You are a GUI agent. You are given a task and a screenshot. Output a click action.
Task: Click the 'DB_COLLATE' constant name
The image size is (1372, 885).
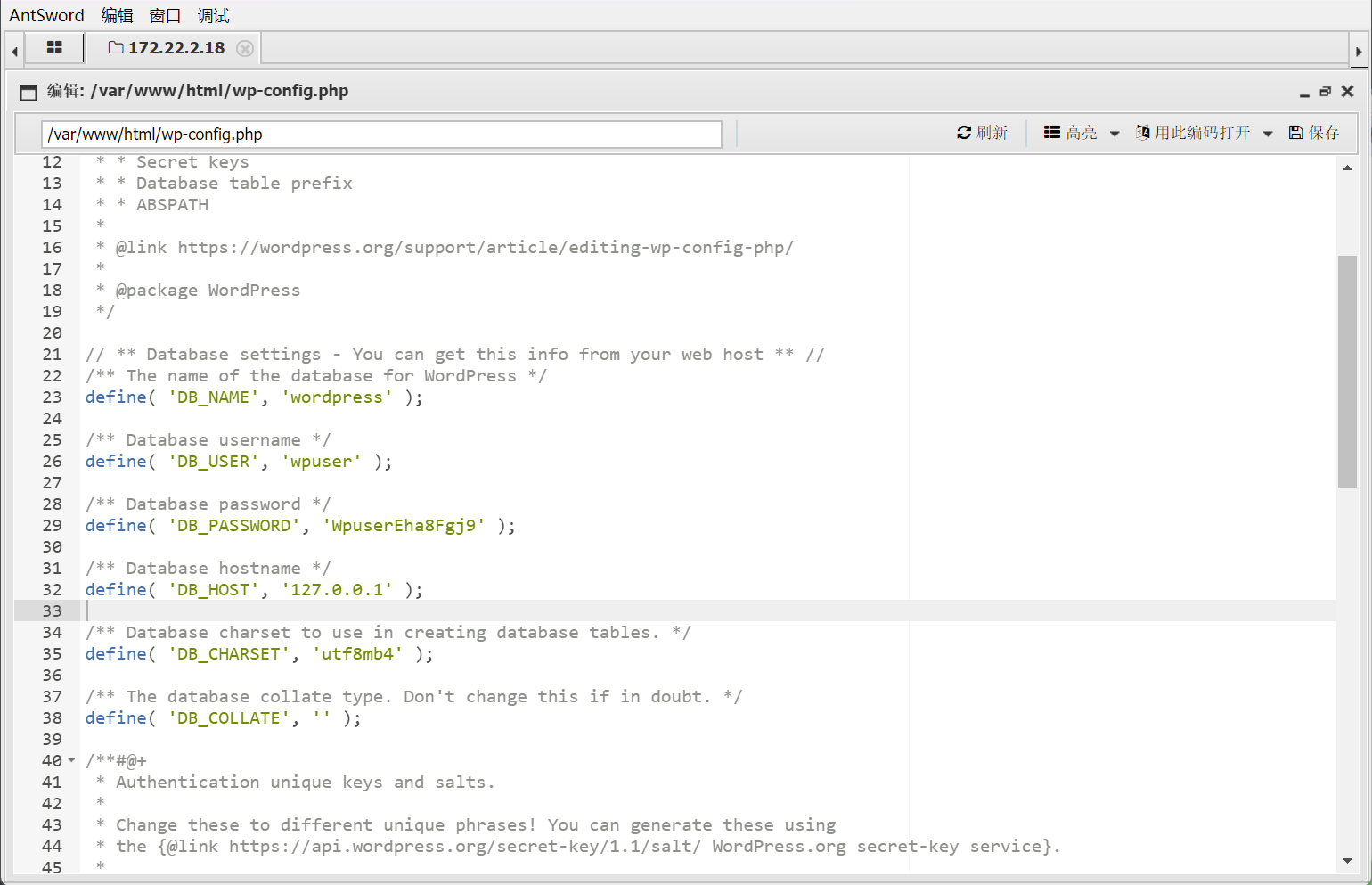229,718
